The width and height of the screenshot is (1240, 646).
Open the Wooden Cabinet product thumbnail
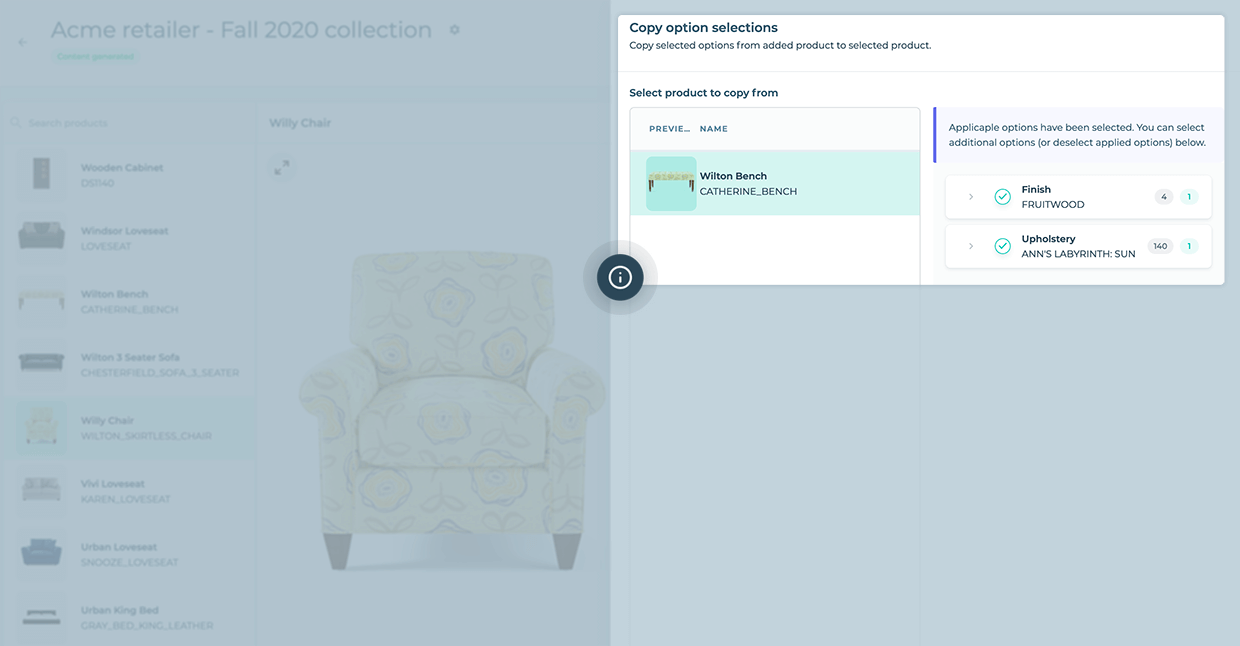40,174
